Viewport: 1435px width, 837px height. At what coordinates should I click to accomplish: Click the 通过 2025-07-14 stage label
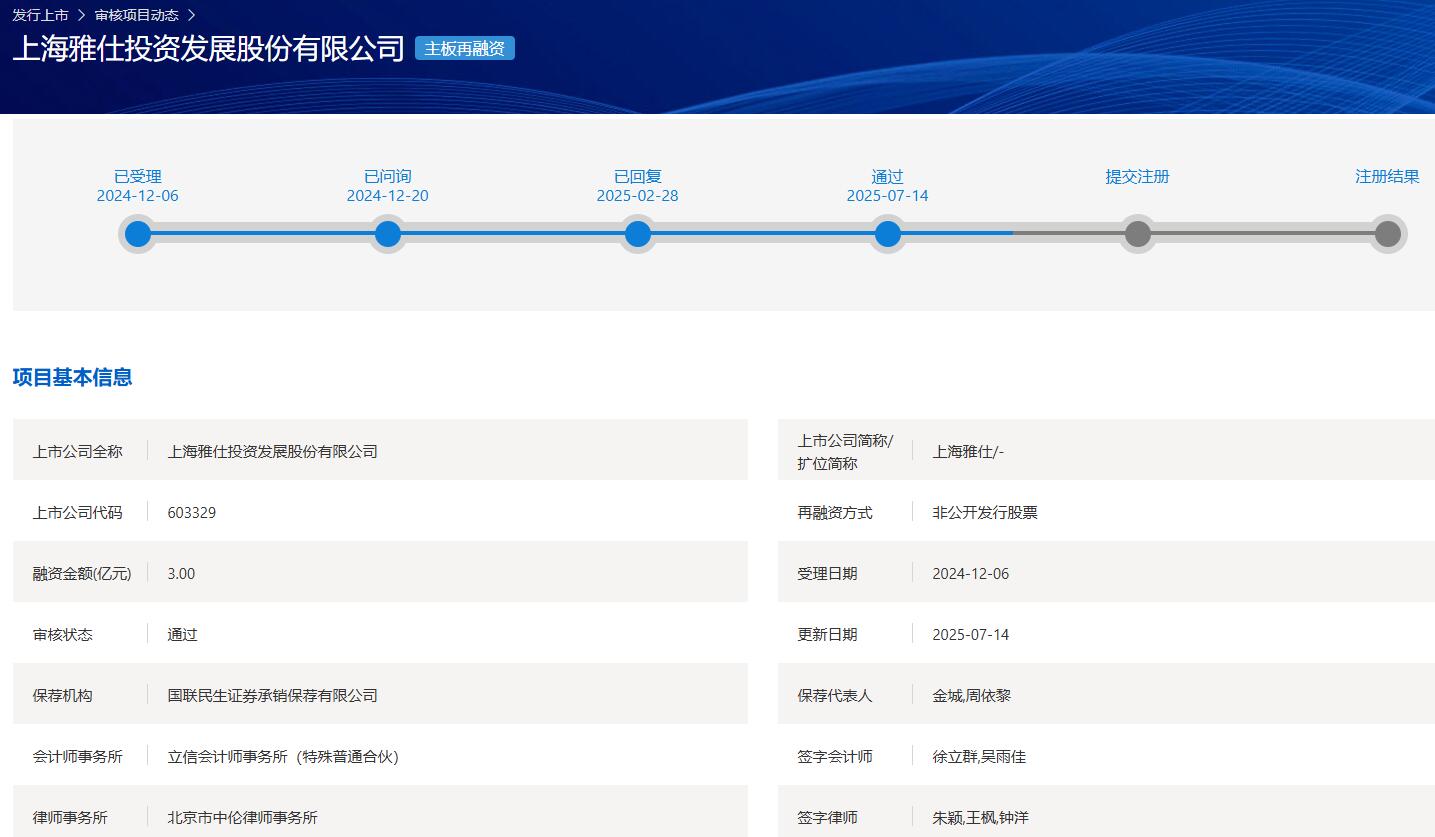click(888, 186)
